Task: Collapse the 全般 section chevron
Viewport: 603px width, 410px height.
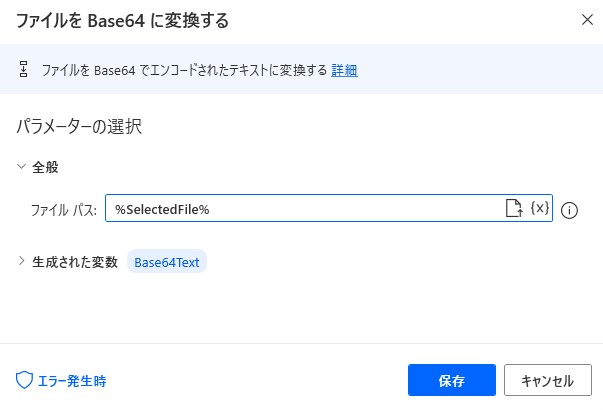Action: [x=22, y=167]
